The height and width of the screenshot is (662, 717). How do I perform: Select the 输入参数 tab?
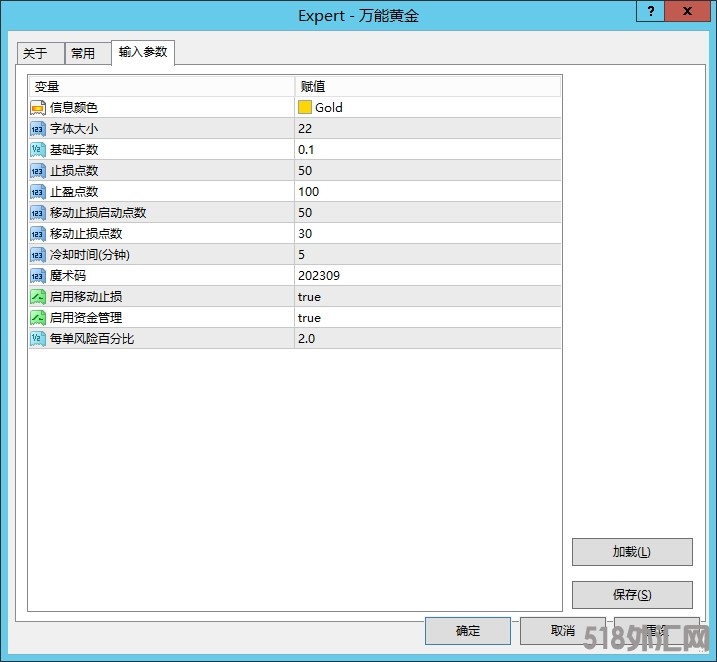tap(143, 52)
